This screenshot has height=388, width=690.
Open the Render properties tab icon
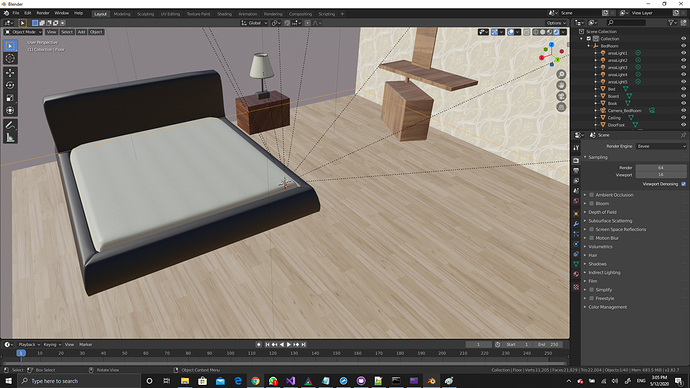click(x=576, y=161)
